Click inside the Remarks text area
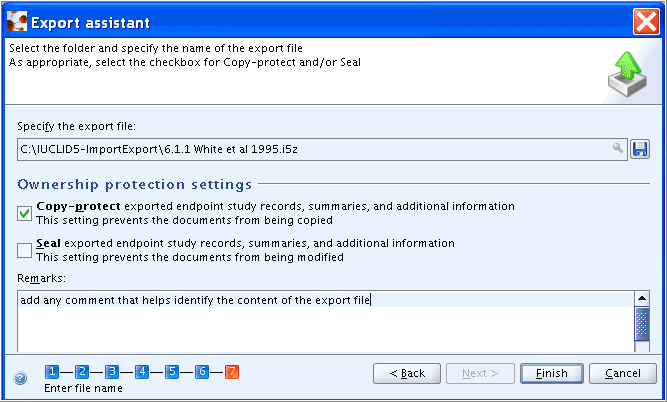 point(326,322)
